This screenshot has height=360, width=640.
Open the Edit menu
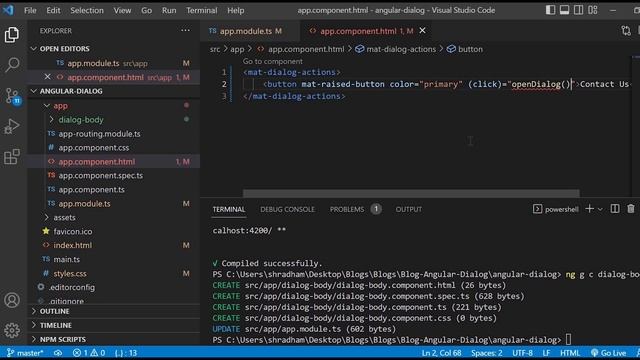tap(53, 10)
